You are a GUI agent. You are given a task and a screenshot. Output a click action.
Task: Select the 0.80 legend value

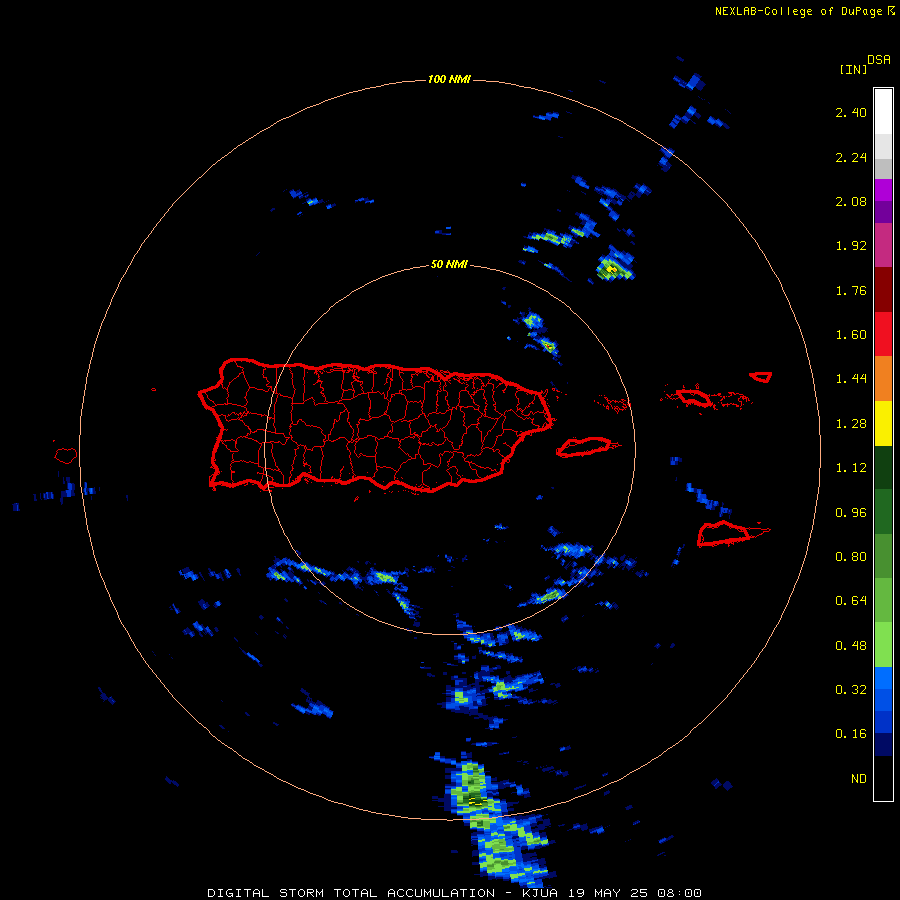tap(851, 557)
